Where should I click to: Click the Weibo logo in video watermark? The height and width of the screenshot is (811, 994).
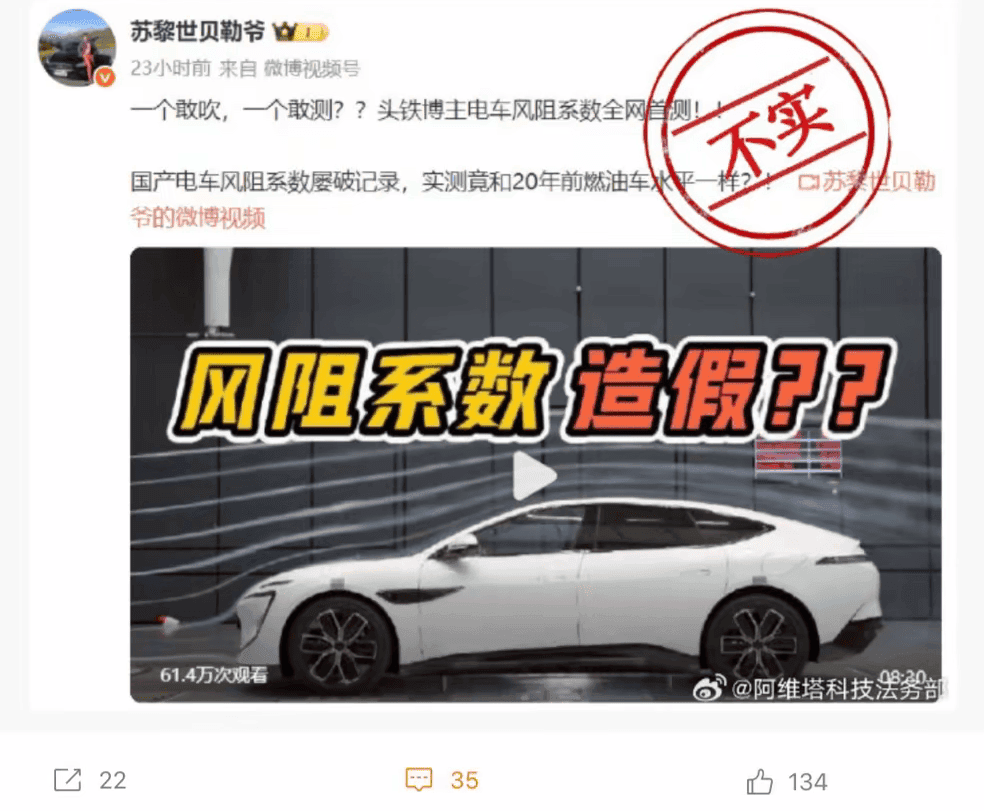point(709,688)
